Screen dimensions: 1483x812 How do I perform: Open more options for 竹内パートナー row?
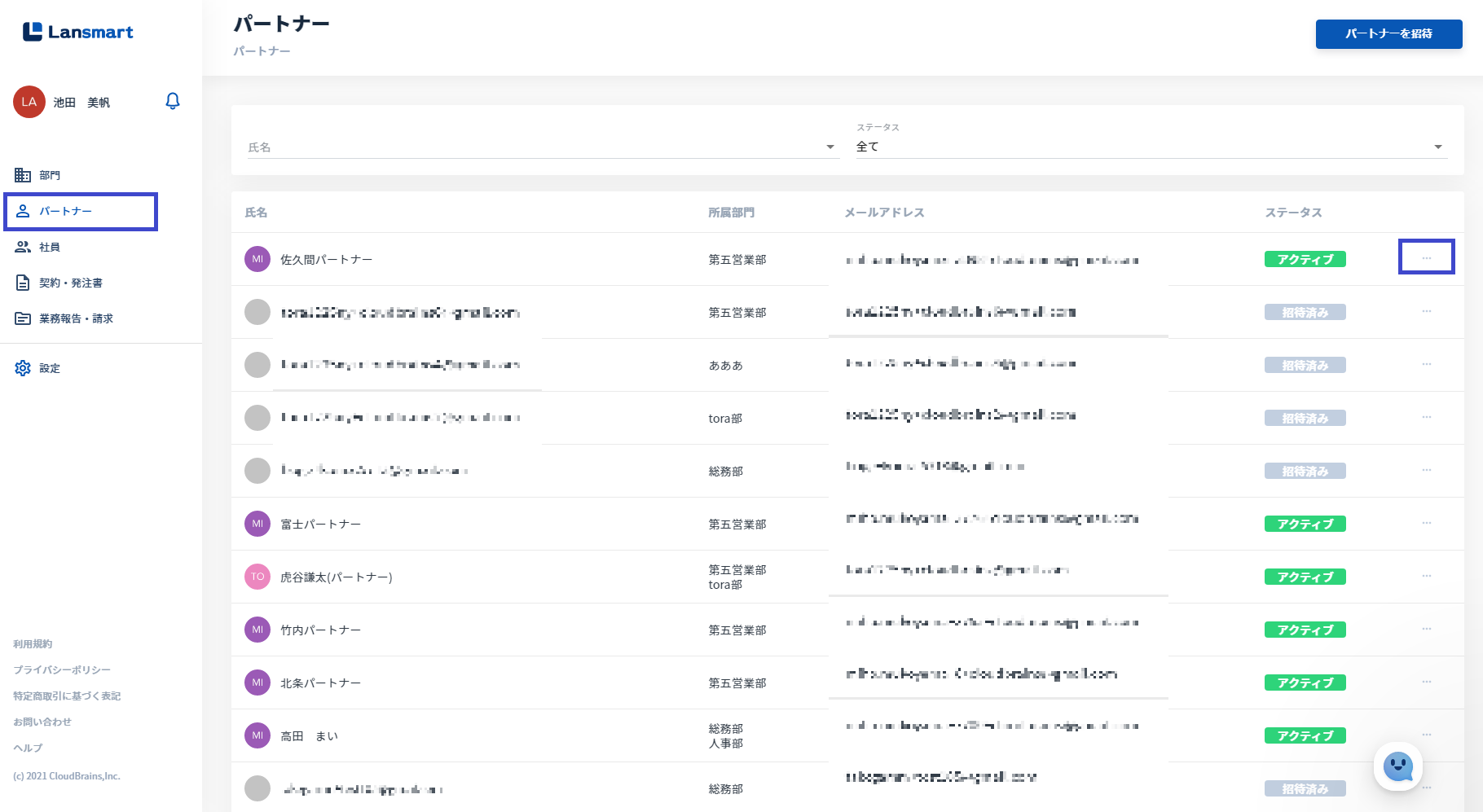(x=1427, y=629)
